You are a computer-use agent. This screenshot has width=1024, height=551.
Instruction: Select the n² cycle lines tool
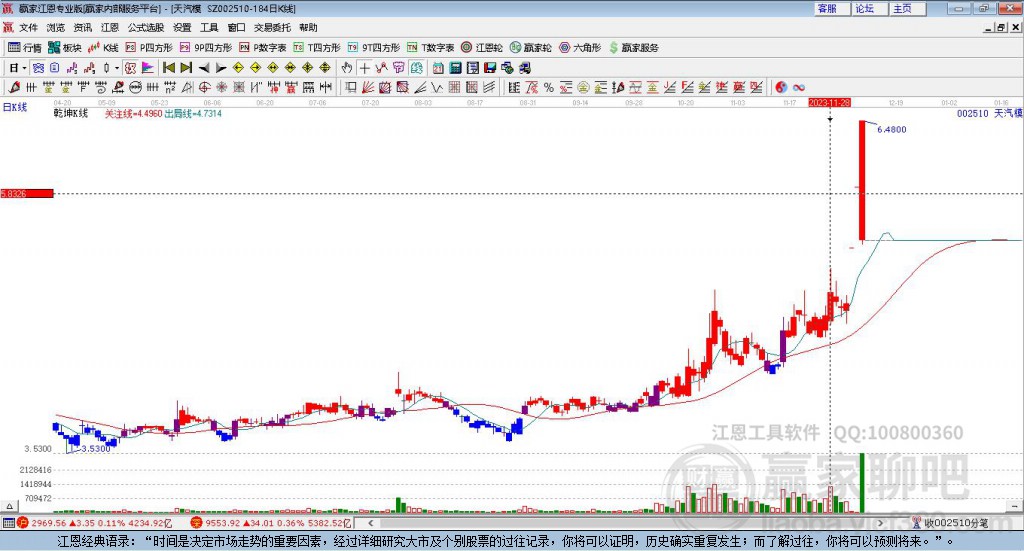pos(170,87)
